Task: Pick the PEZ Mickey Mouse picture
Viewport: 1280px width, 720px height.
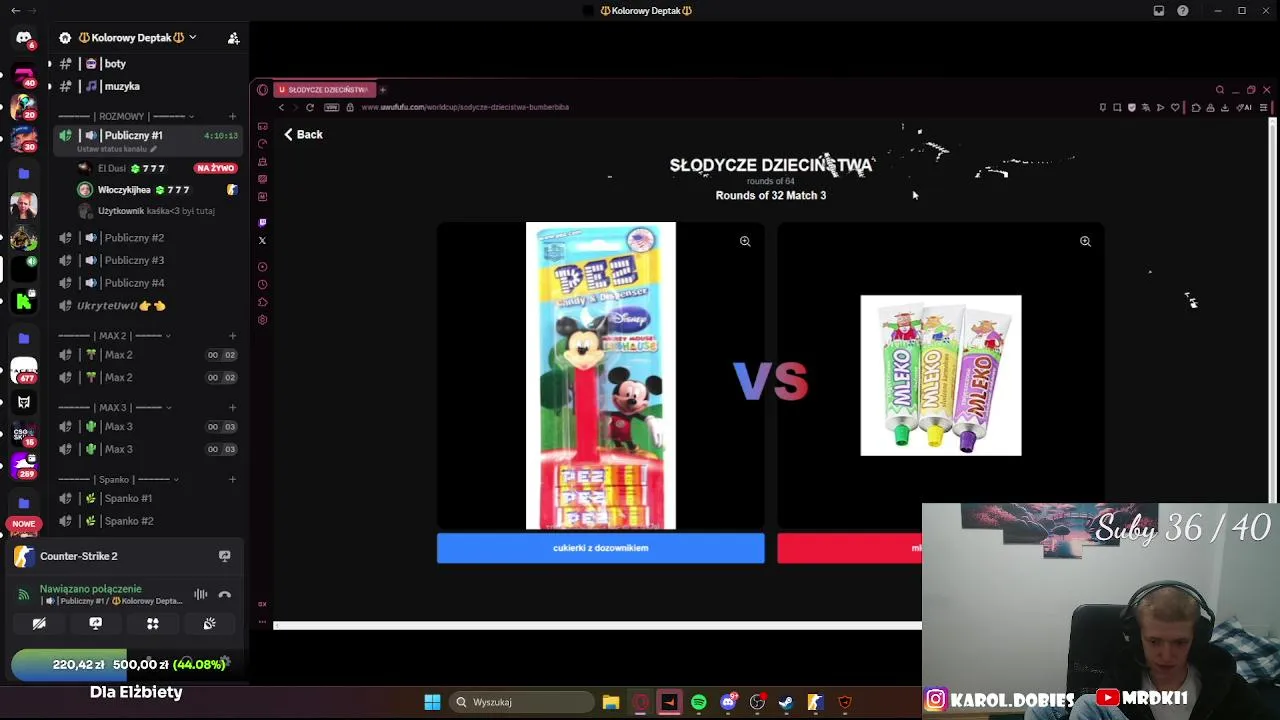Action: pos(601,376)
